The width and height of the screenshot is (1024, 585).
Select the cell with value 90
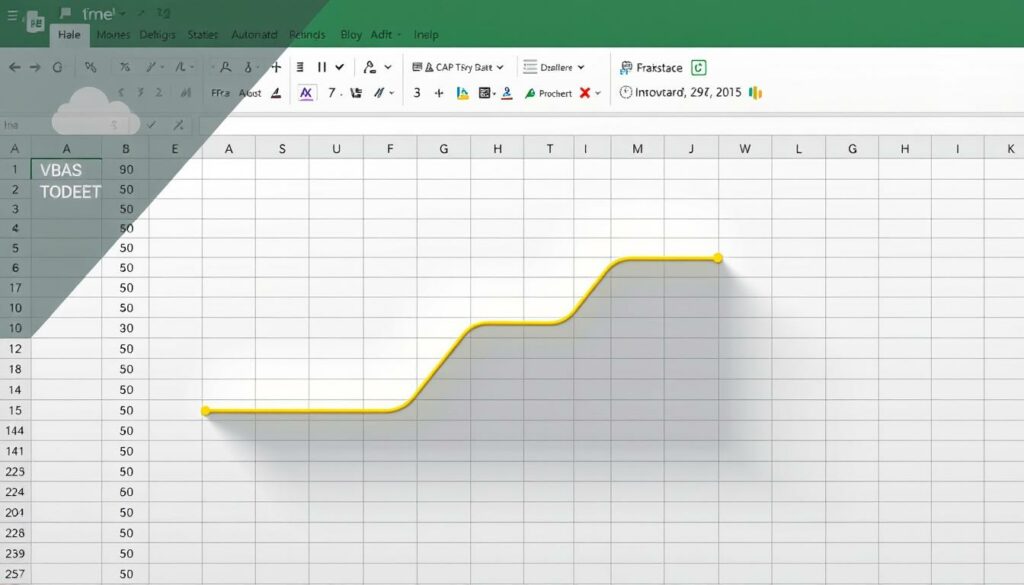126,169
